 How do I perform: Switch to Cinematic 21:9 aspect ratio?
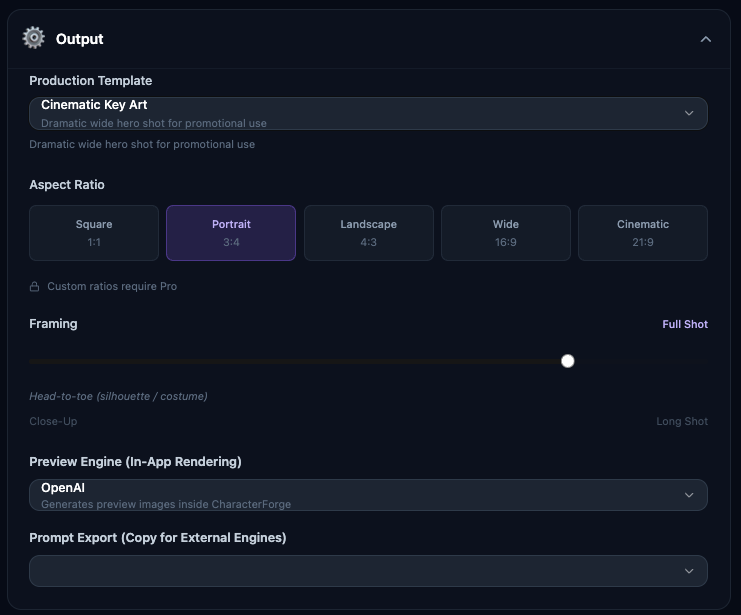click(x=643, y=233)
